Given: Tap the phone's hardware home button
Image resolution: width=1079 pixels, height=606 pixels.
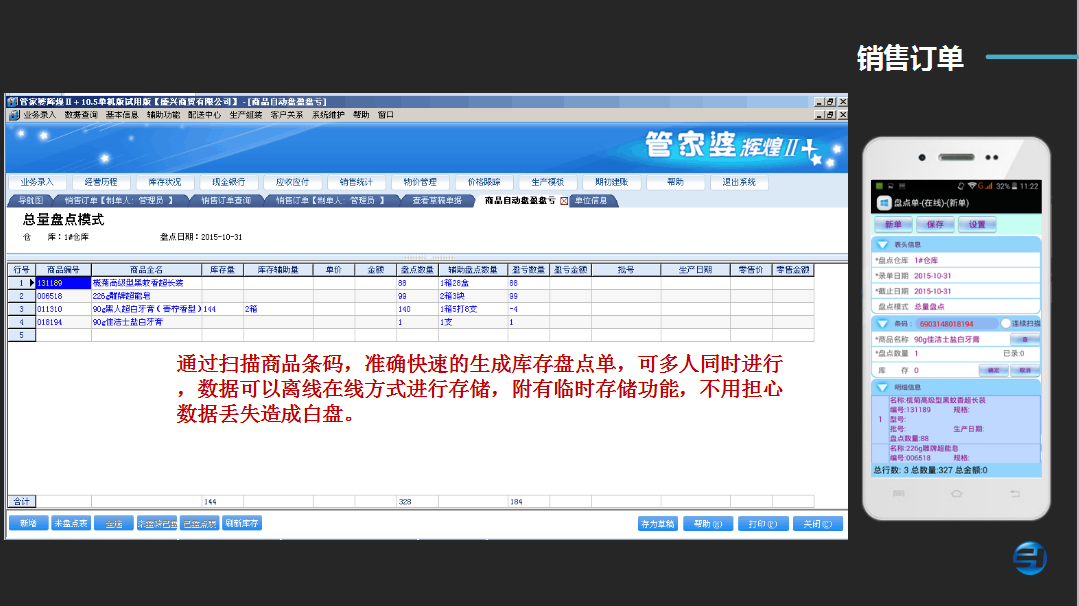Looking at the screenshot, I should point(957,493).
